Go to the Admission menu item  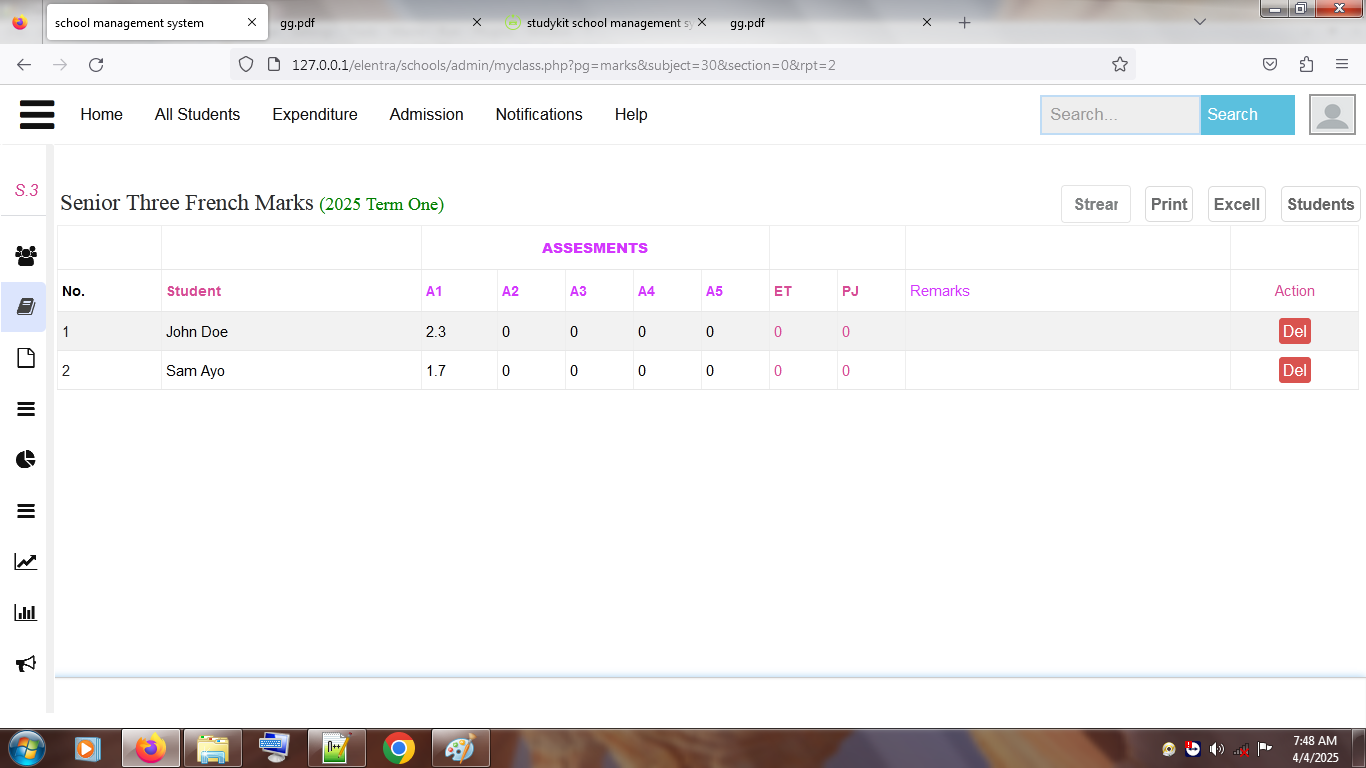(x=426, y=114)
